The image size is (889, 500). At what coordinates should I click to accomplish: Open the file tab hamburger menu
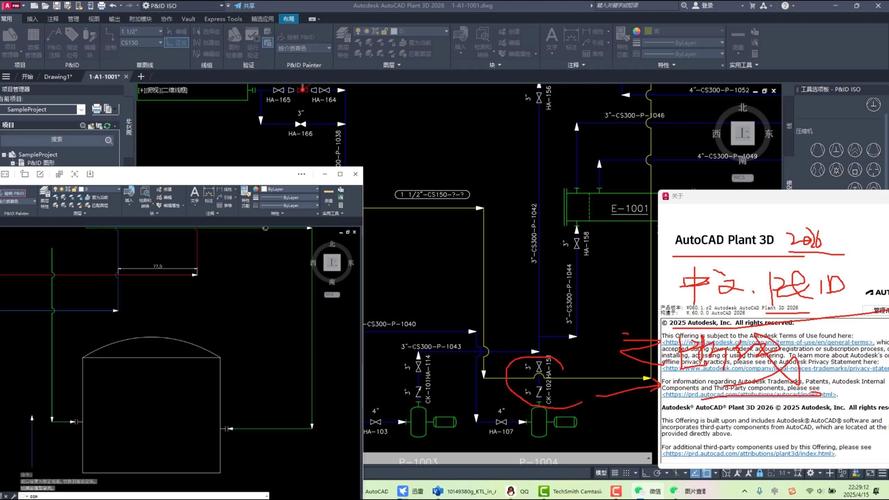coord(6,77)
